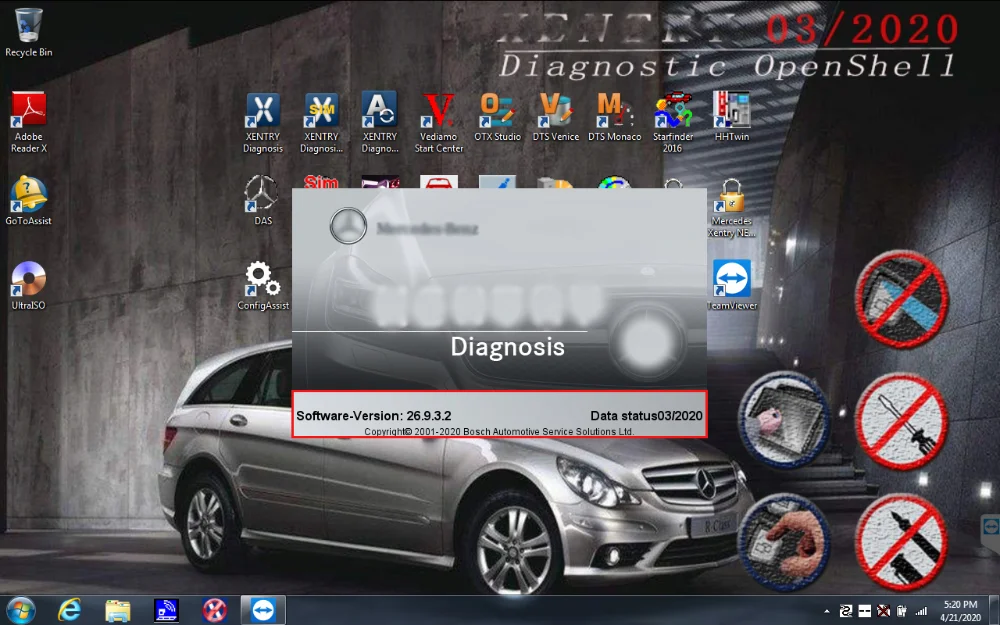Click the Diagnosis title on the splash screen
This screenshot has height=625, width=1000.
(x=508, y=346)
